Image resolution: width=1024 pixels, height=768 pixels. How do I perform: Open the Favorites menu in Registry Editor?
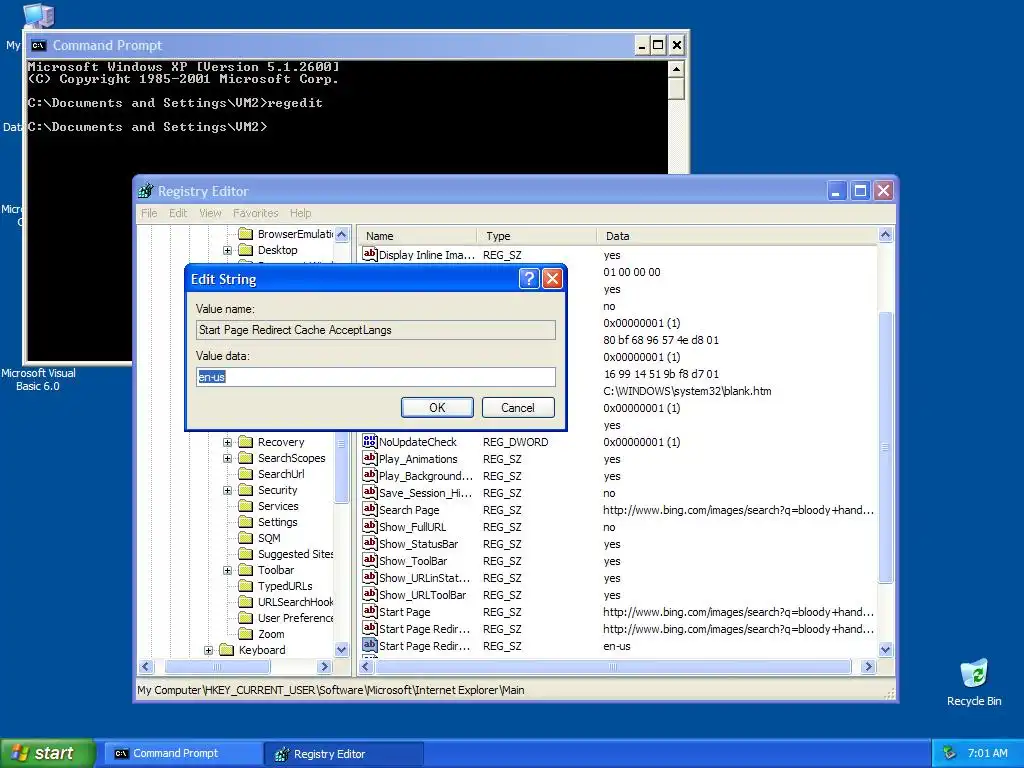(x=255, y=213)
